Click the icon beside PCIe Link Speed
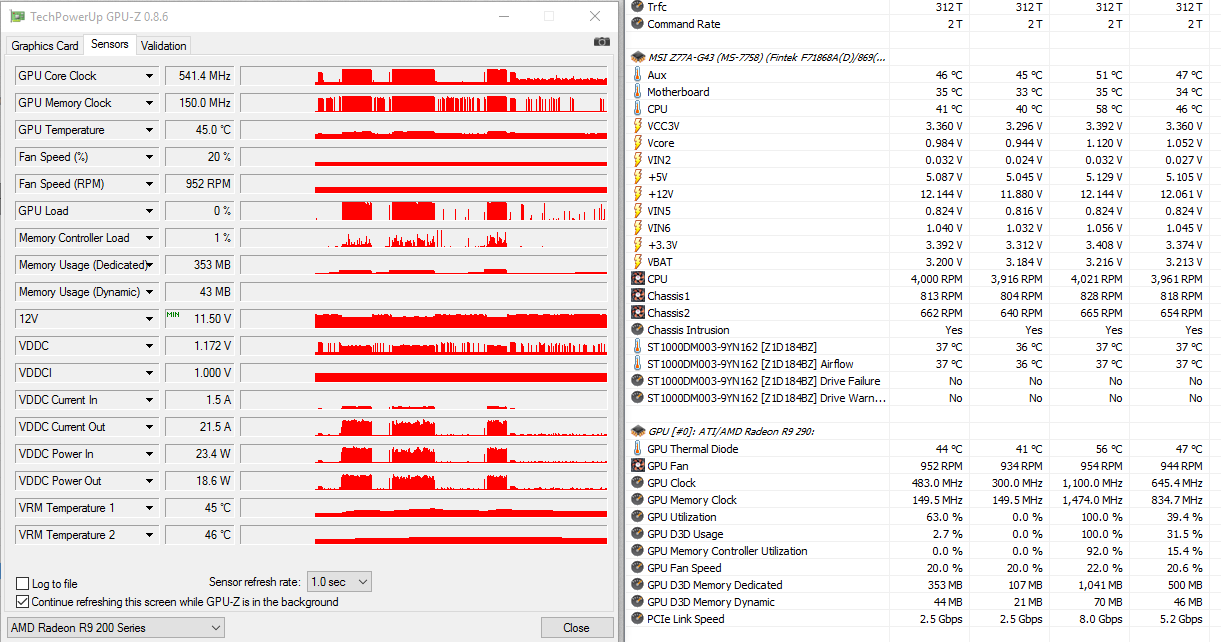Screen dimensions: 1221x642 (638, 619)
